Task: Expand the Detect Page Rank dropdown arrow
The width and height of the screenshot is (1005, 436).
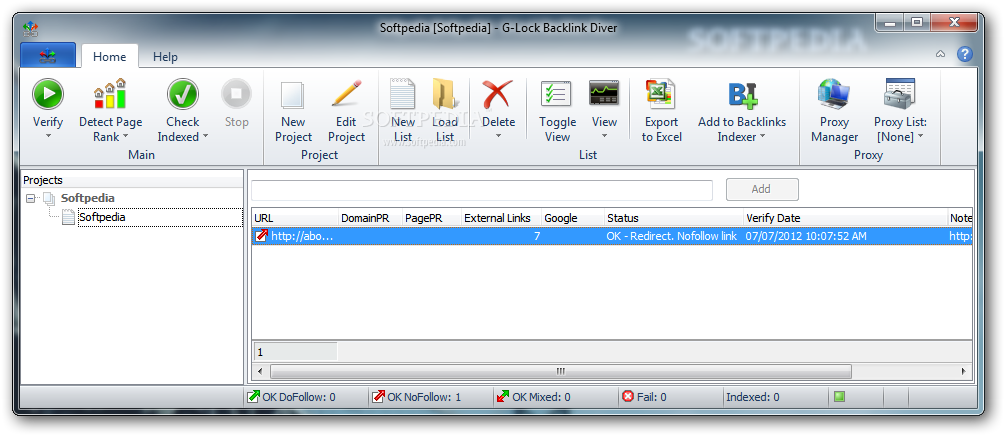Action: [126, 137]
